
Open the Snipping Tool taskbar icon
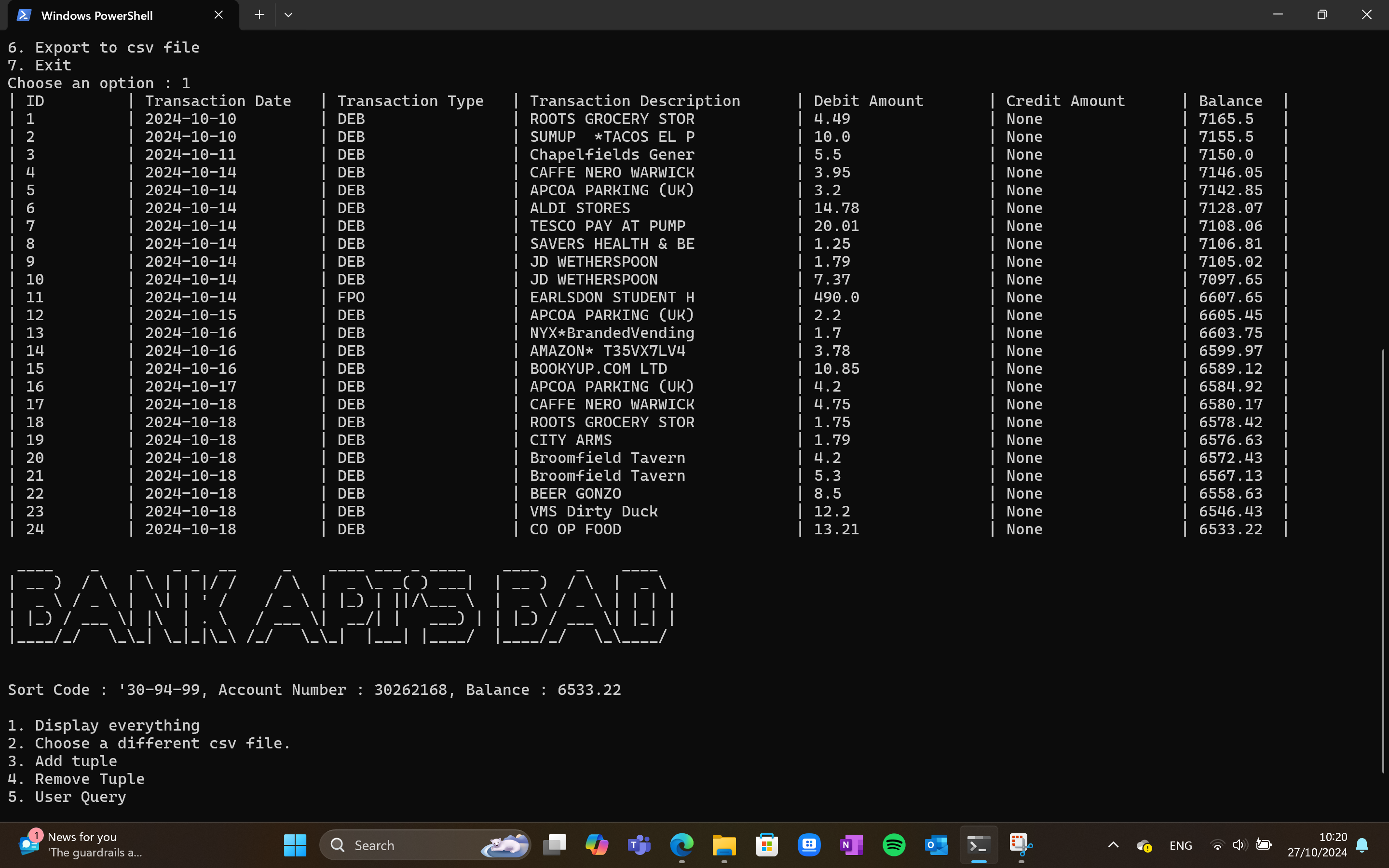1021,845
